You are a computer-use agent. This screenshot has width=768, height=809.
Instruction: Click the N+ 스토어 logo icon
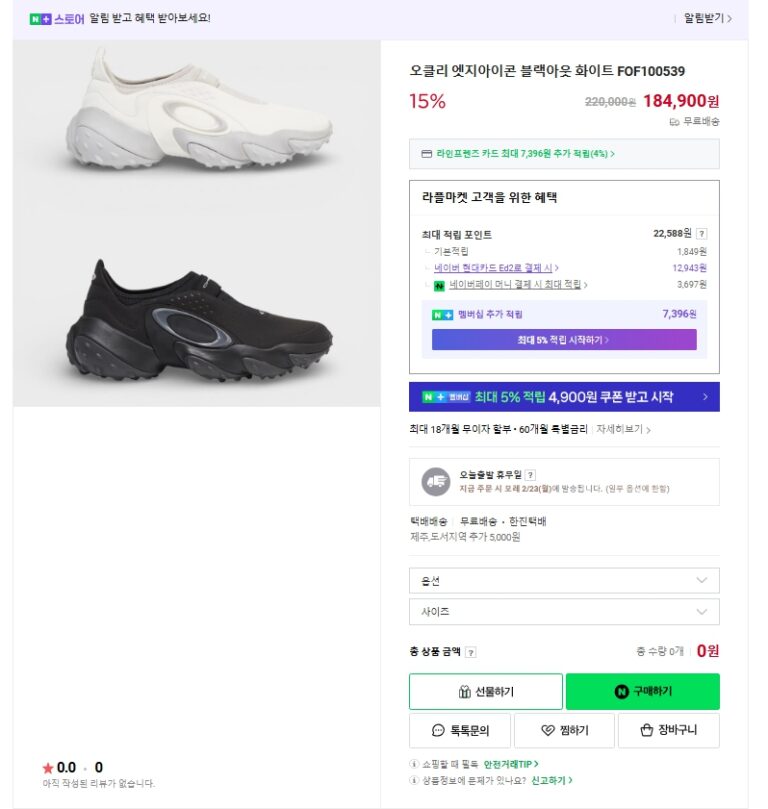tap(40, 18)
